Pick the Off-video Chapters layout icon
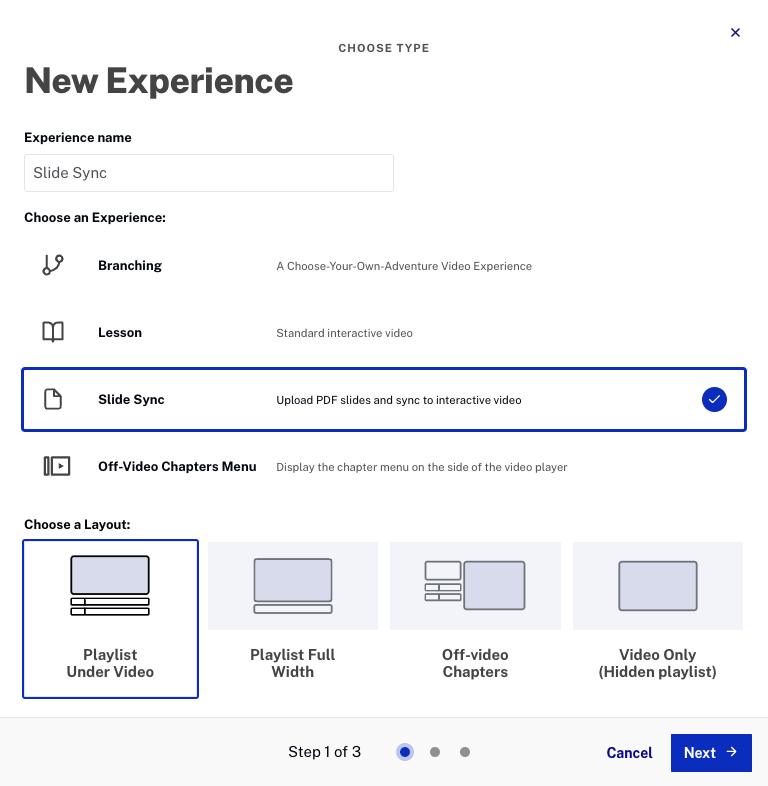Screen dimensions: 768x786 coord(475,585)
